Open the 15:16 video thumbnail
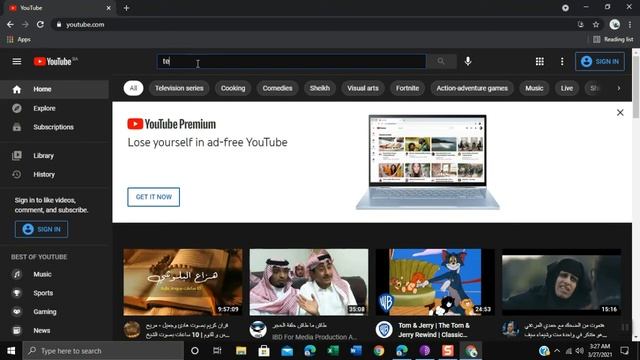The width and height of the screenshot is (640, 360). [561, 282]
